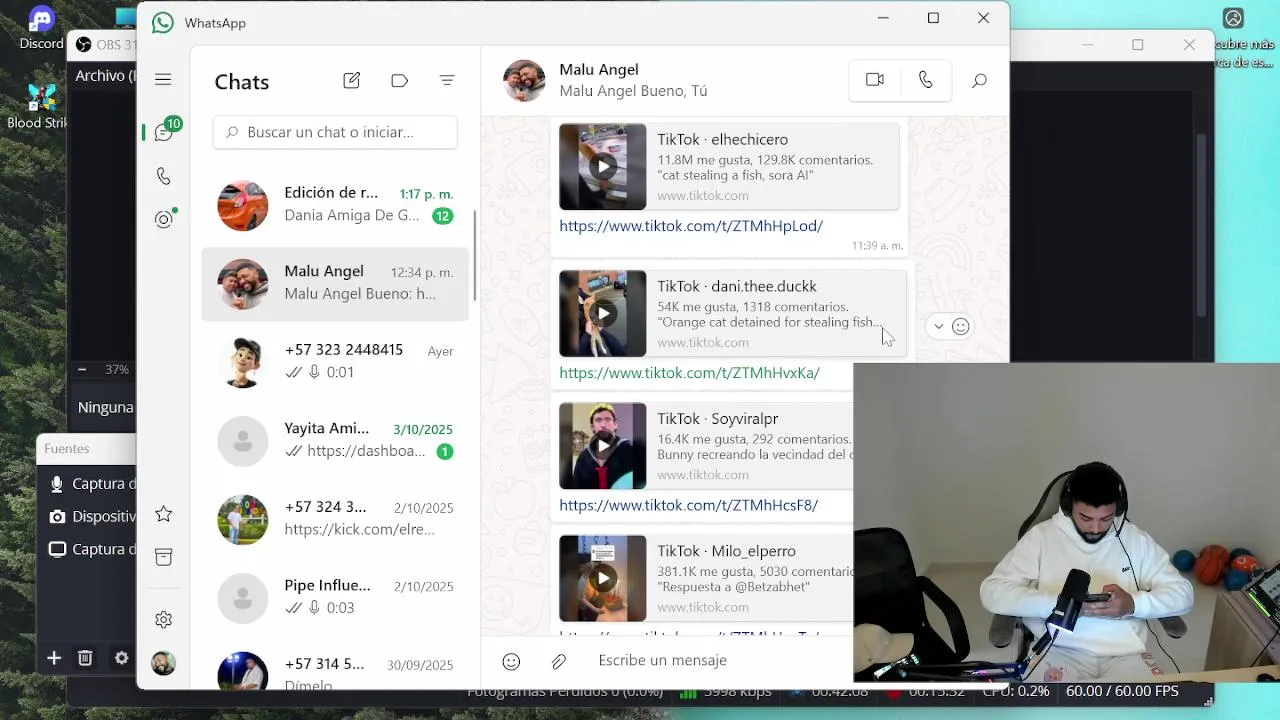The width and height of the screenshot is (1280, 720).
Task: Open the chat filter icon
Action: click(447, 81)
